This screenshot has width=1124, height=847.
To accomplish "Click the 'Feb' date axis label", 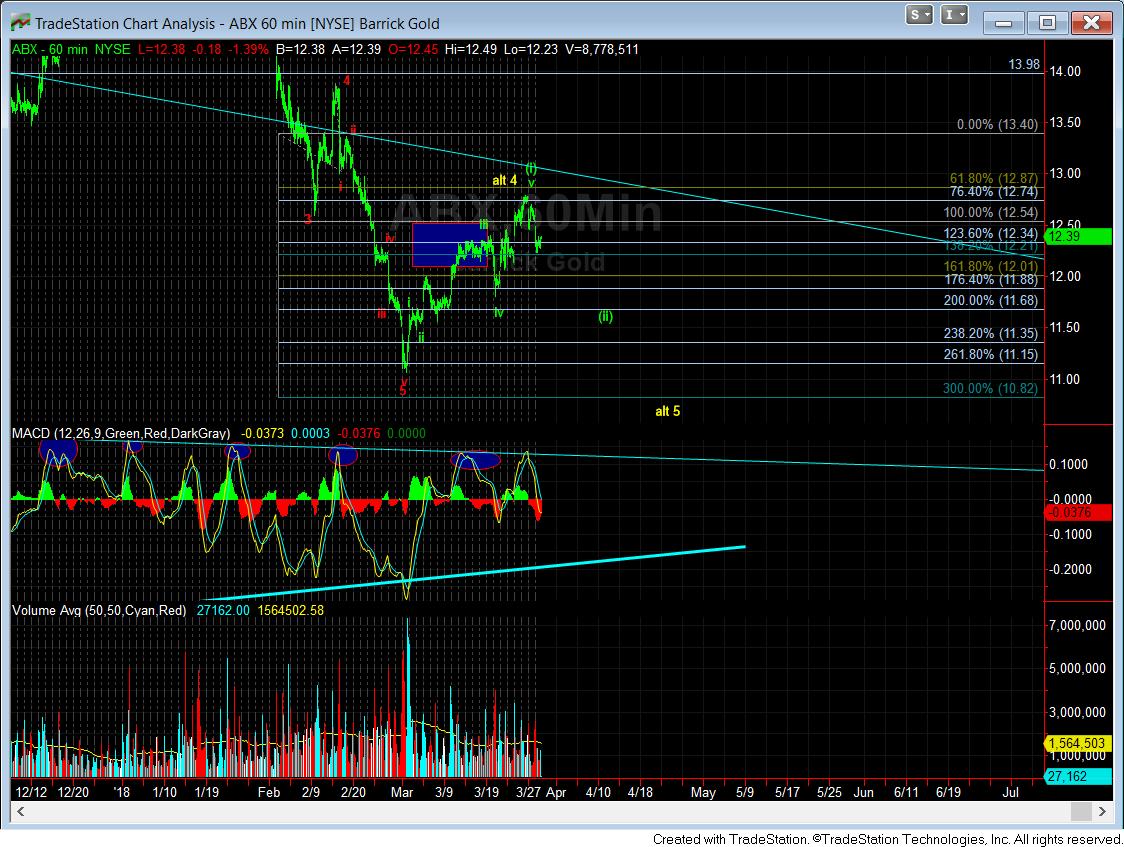I will pos(269,793).
